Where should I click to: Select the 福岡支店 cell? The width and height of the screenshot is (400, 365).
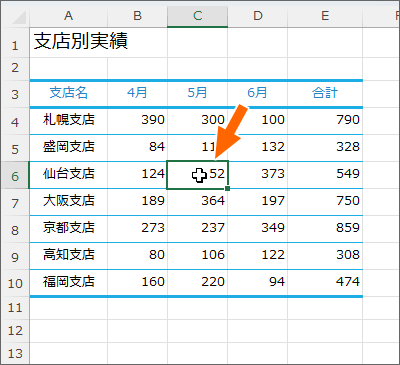[68, 283]
